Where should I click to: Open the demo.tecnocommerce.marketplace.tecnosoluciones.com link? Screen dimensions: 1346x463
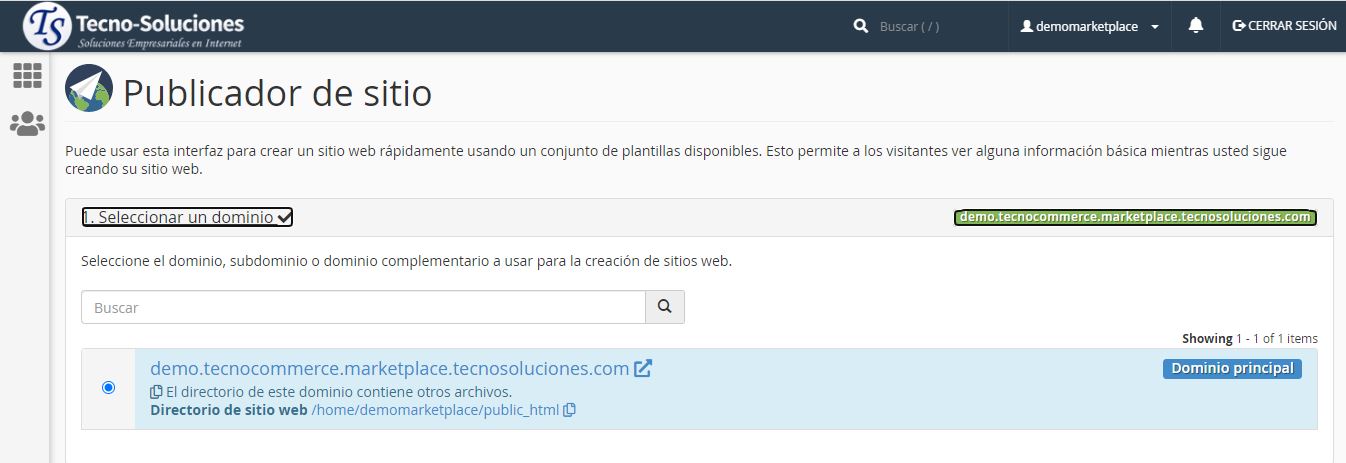click(x=389, y=368)
